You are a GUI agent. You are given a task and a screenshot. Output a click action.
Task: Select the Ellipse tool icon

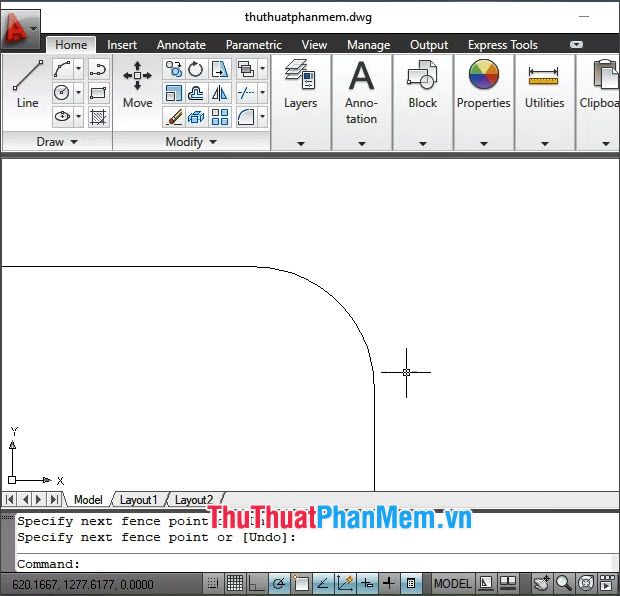[62, 116]
